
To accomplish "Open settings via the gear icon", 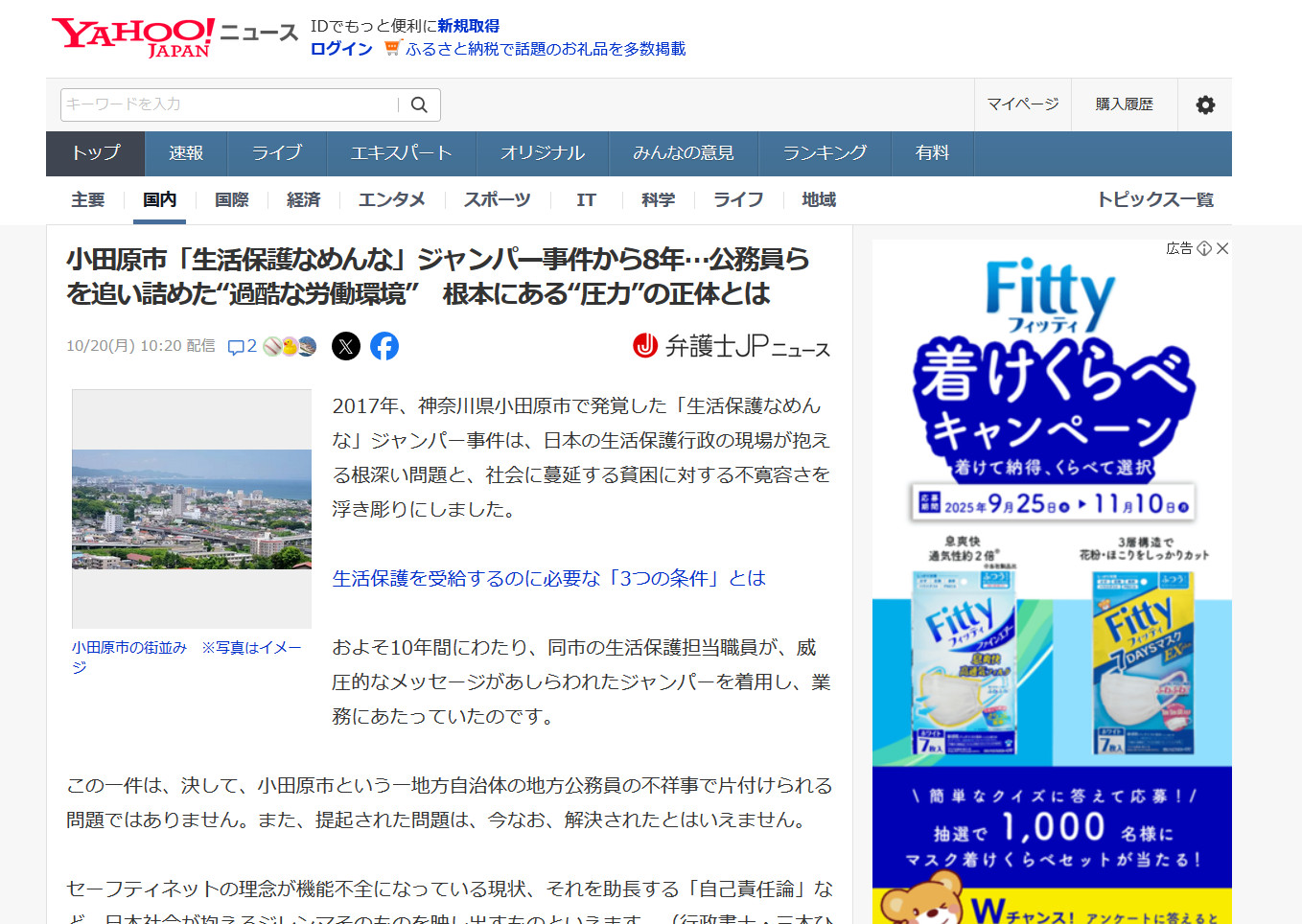I will coord(1205,104).
